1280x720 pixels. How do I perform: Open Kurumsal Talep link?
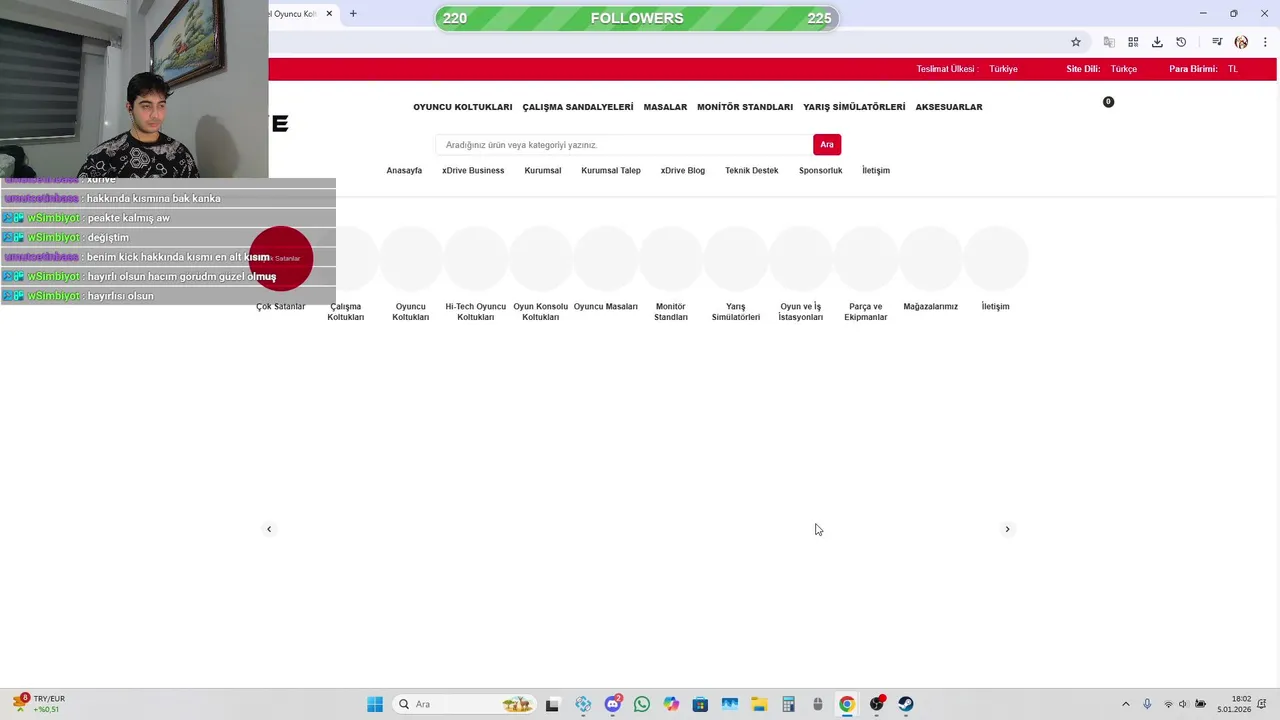point(611,171)
